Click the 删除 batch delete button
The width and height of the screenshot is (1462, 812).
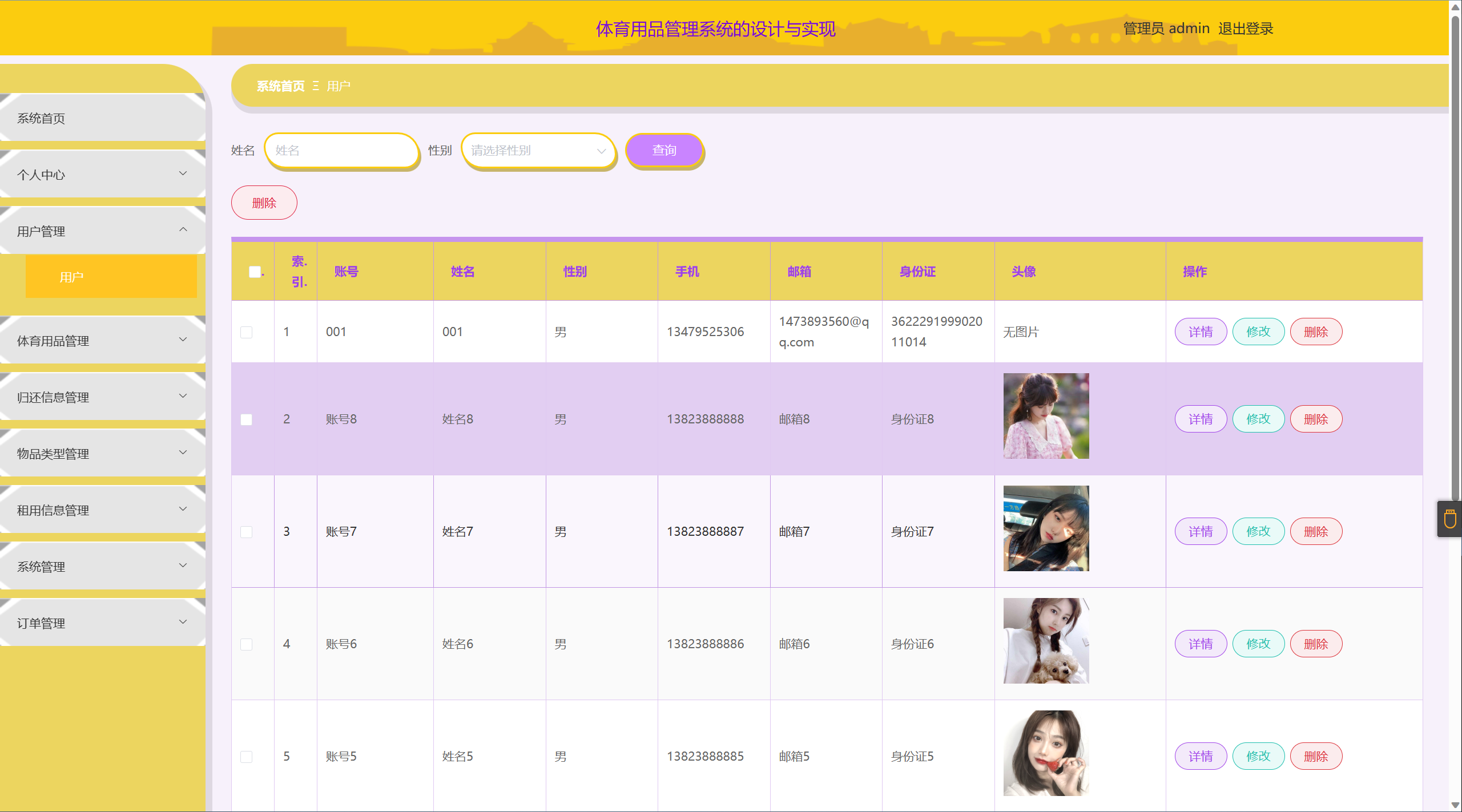click(264, 202)
